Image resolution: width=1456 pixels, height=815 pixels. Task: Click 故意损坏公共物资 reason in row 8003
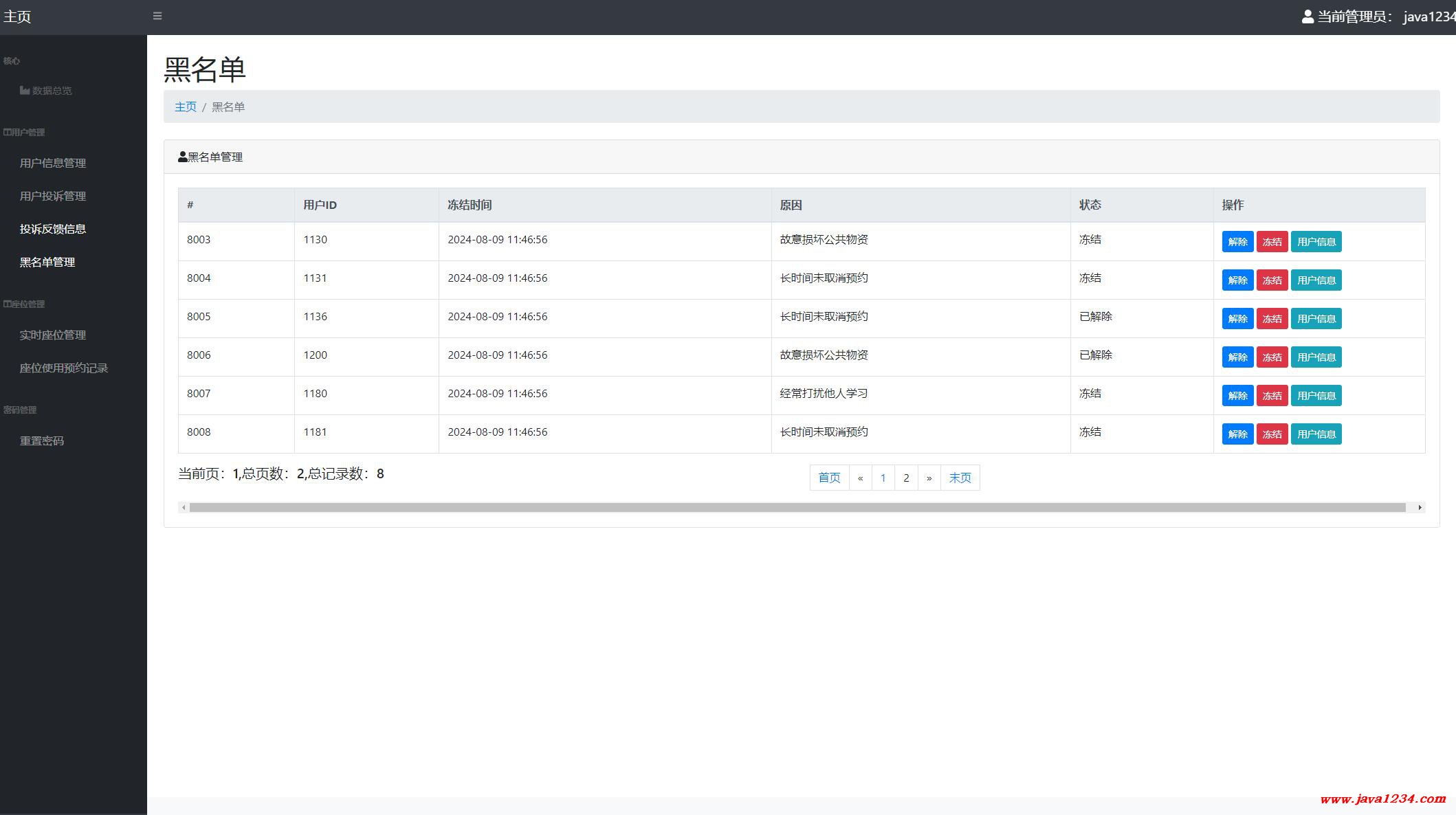pyautogui.click(x=824, y=239)
